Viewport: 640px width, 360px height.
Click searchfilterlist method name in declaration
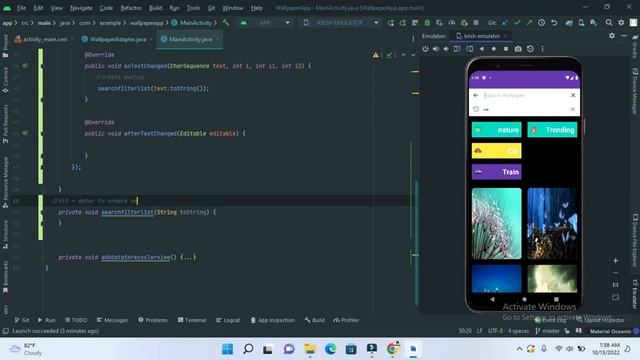pos(127,212)
